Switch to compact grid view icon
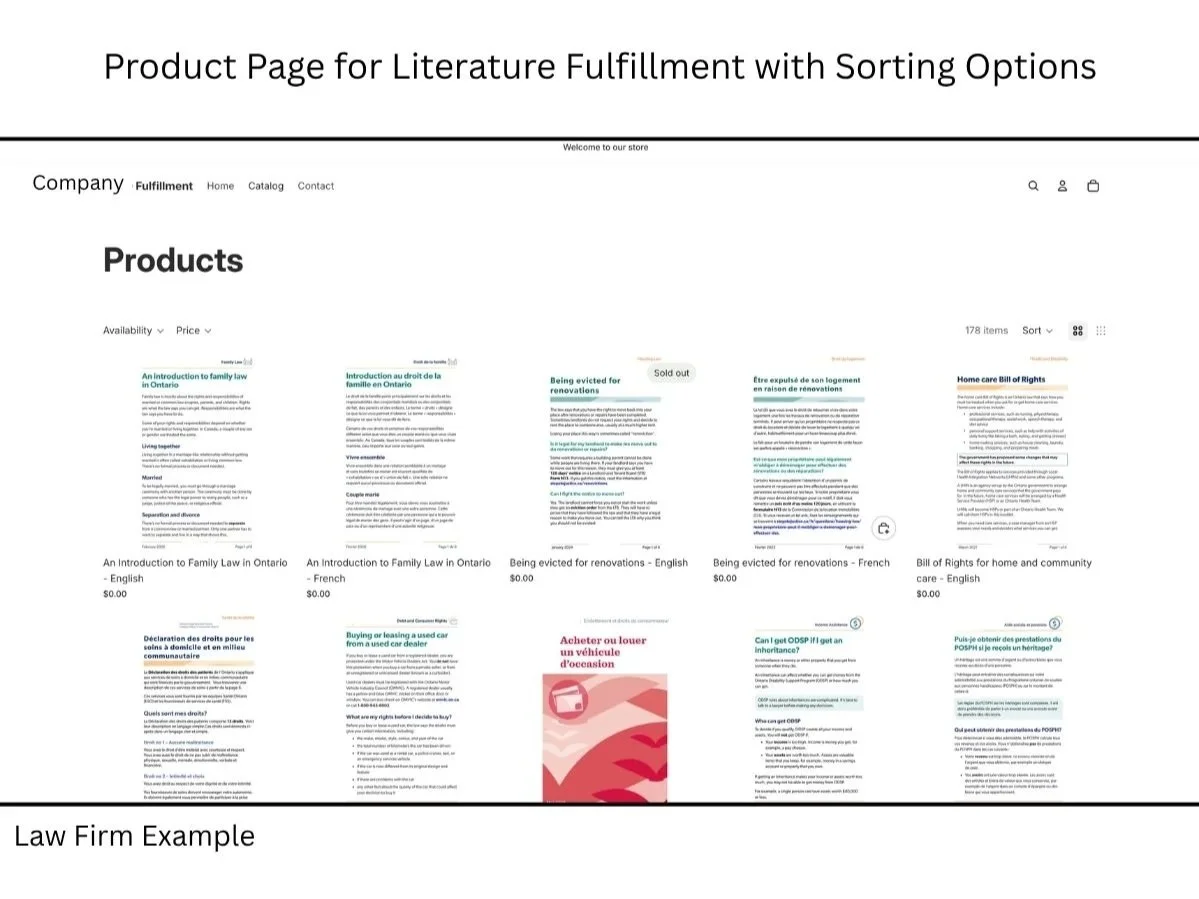Screen dimensions: 1199x899 click(1101, 330)
